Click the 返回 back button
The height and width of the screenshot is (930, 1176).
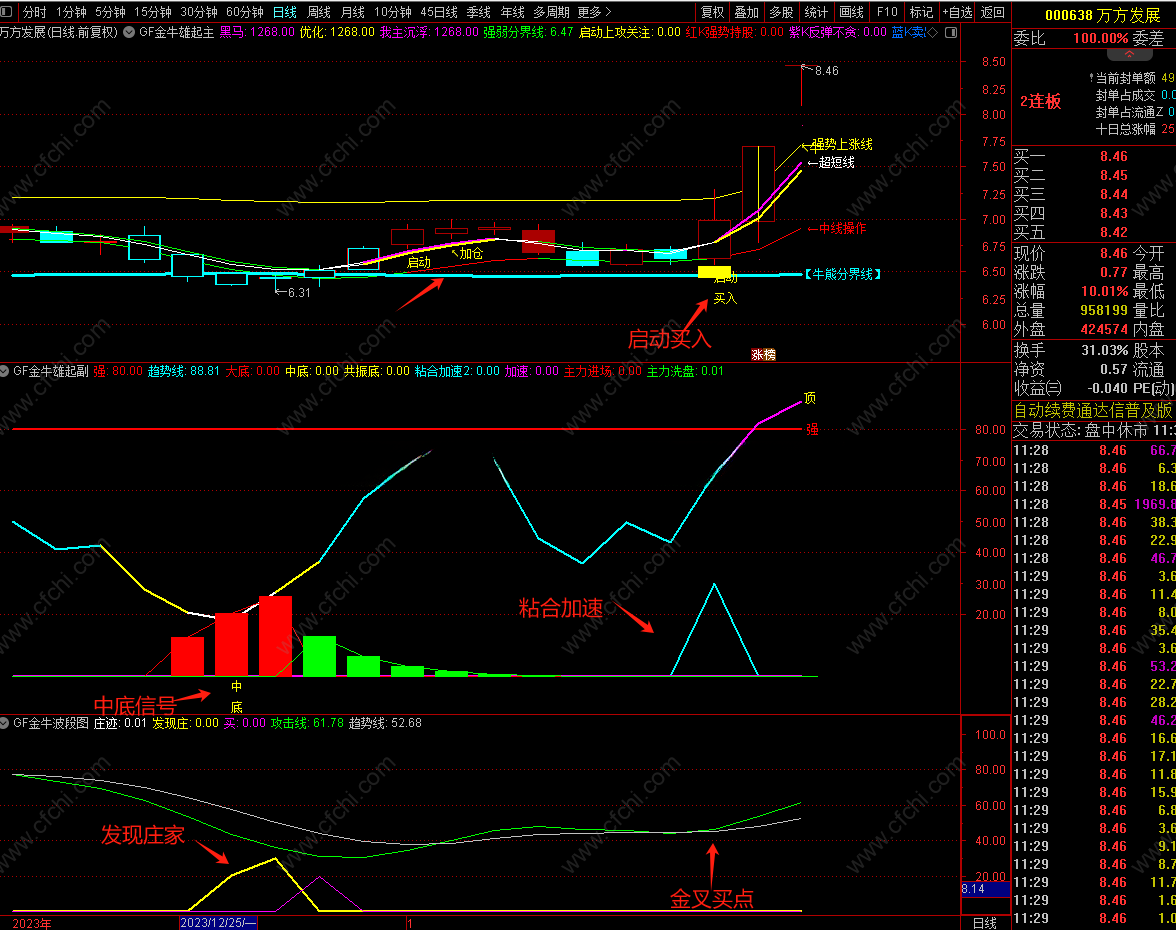tap(992, 12)
